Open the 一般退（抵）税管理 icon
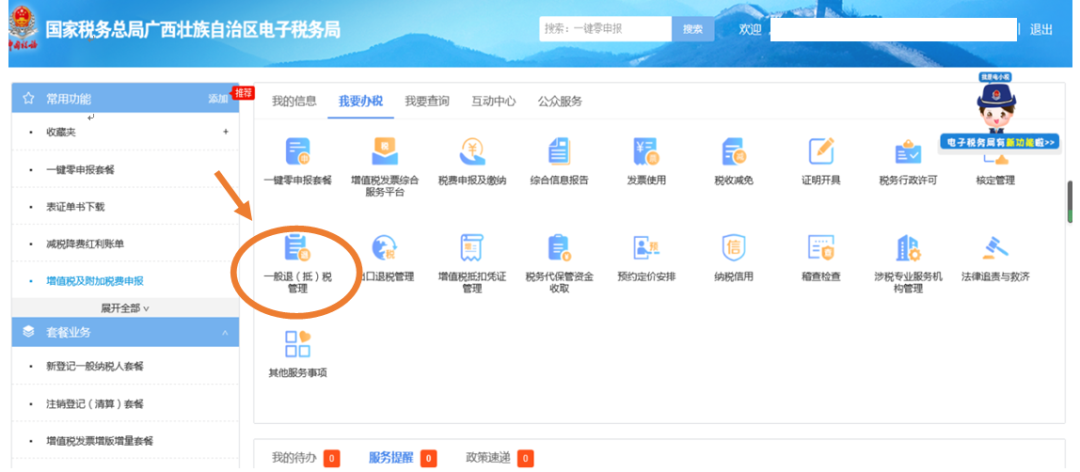The height and width of the screenshot is (472, 1080). point(298,248)
